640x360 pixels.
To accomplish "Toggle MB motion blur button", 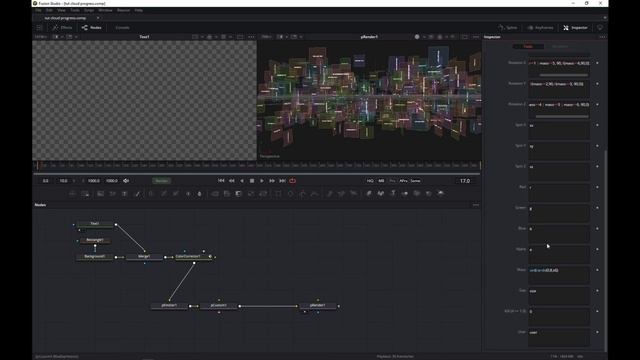I will [x=381, y=181].
